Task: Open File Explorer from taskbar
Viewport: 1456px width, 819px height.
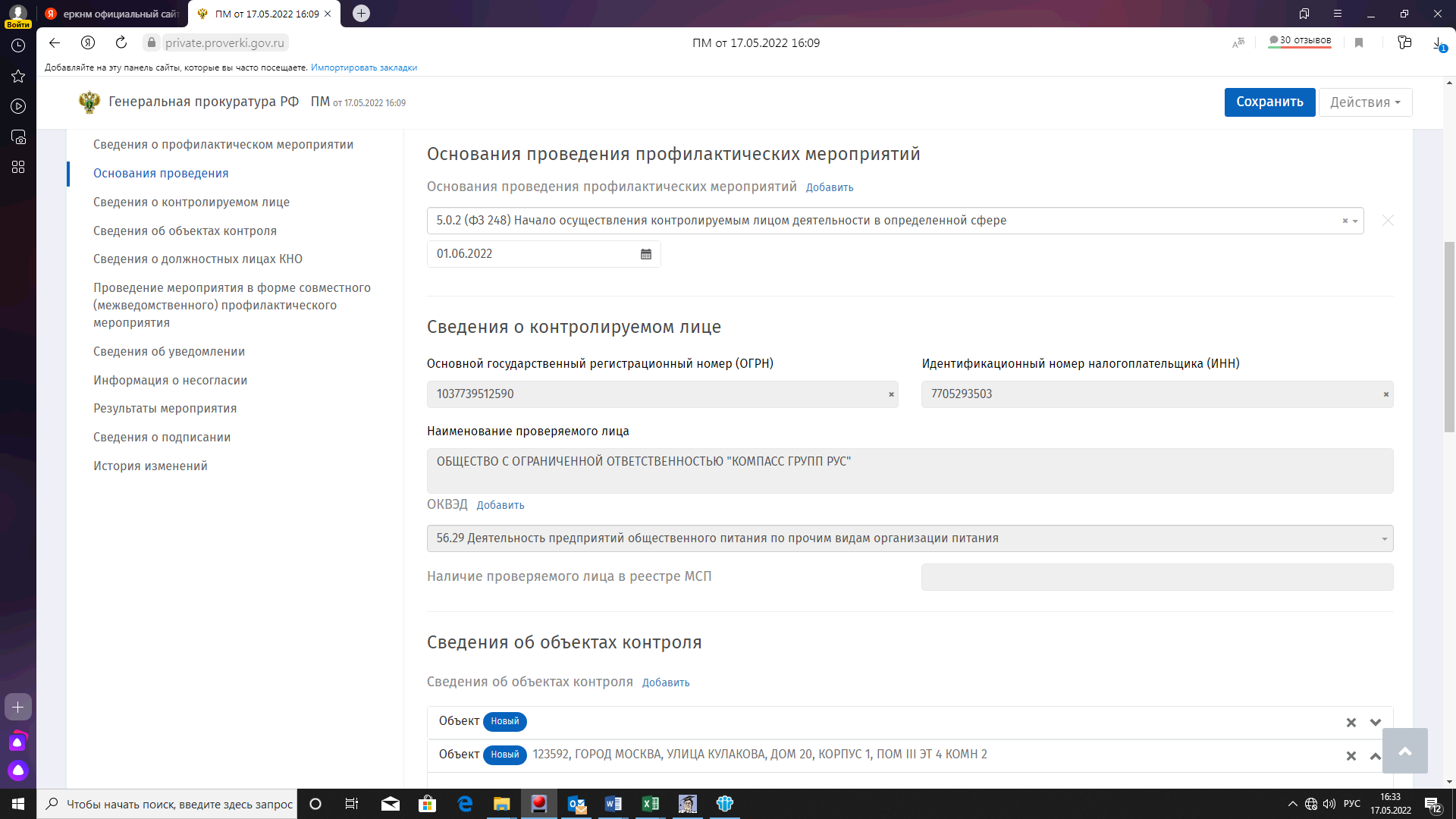Action: [x=502, y=804]
